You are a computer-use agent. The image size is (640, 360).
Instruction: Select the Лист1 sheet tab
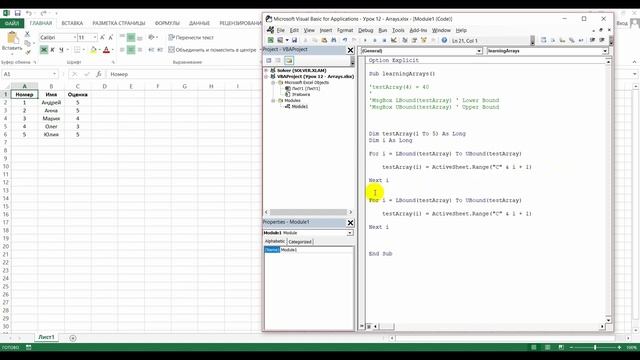pyautogui.click(x=46, y=337)
